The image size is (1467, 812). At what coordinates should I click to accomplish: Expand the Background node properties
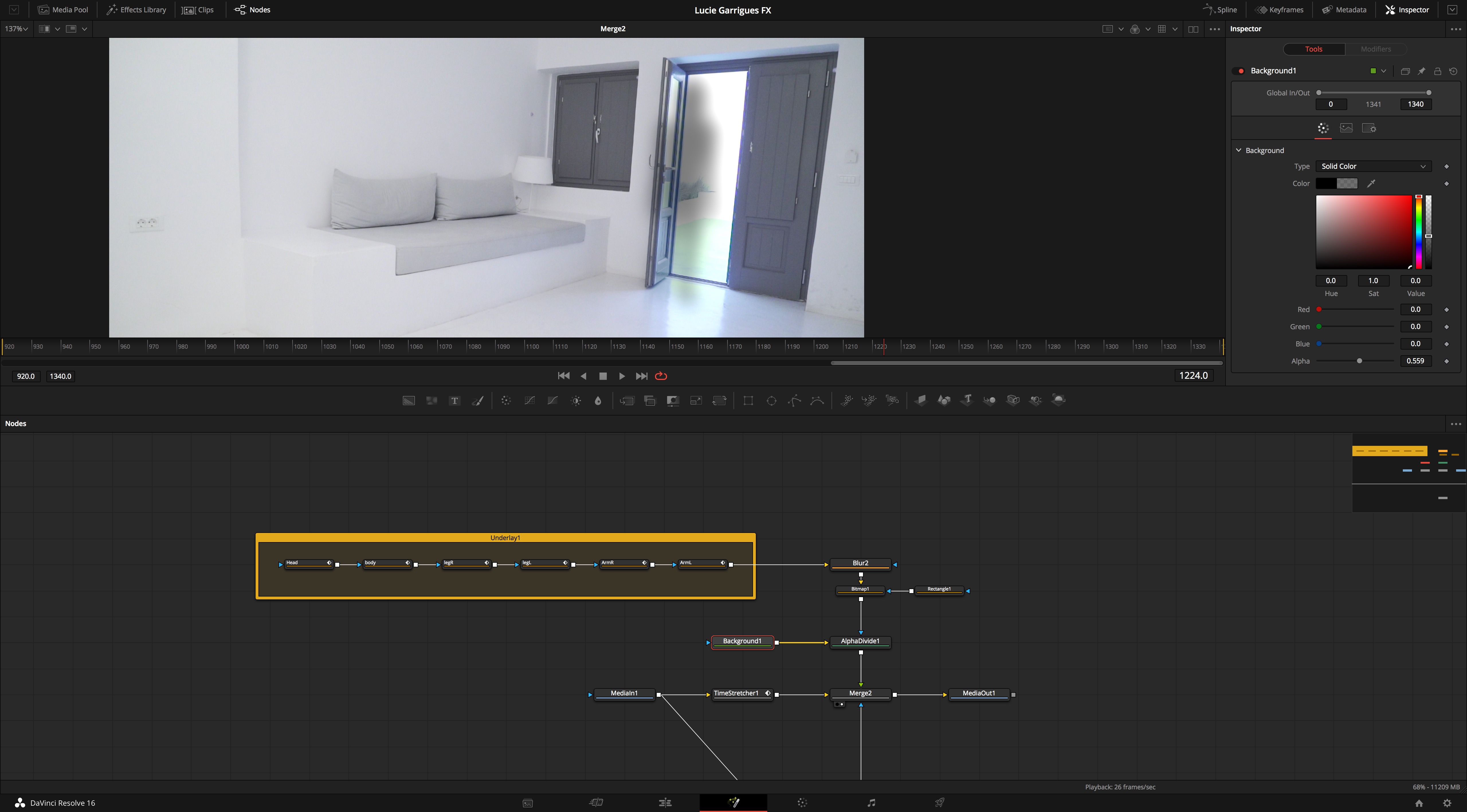1238,150
